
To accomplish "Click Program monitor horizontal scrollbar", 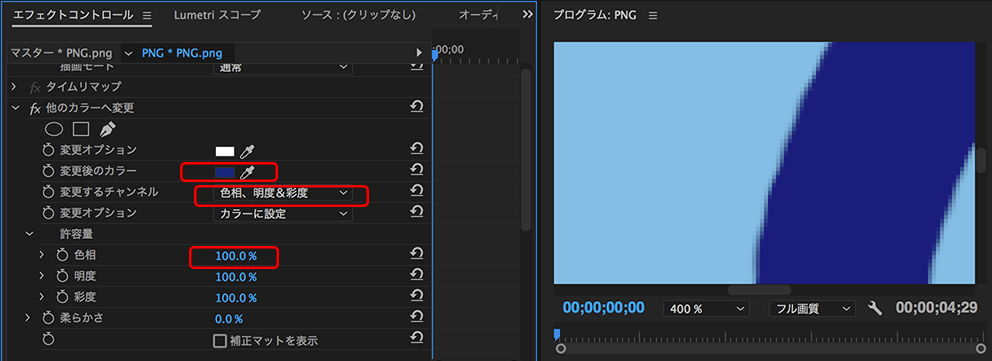I will [x=759, y=290].
